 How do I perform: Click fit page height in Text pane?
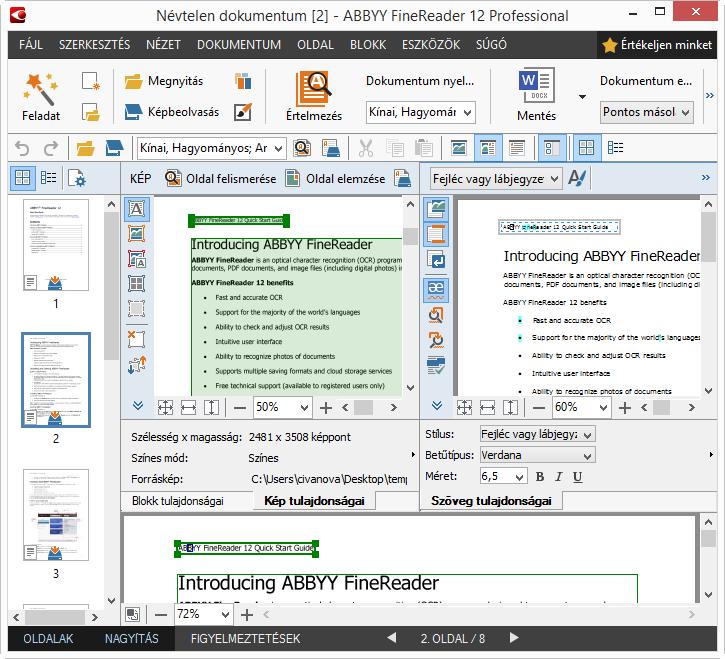[x=510, y=407]
